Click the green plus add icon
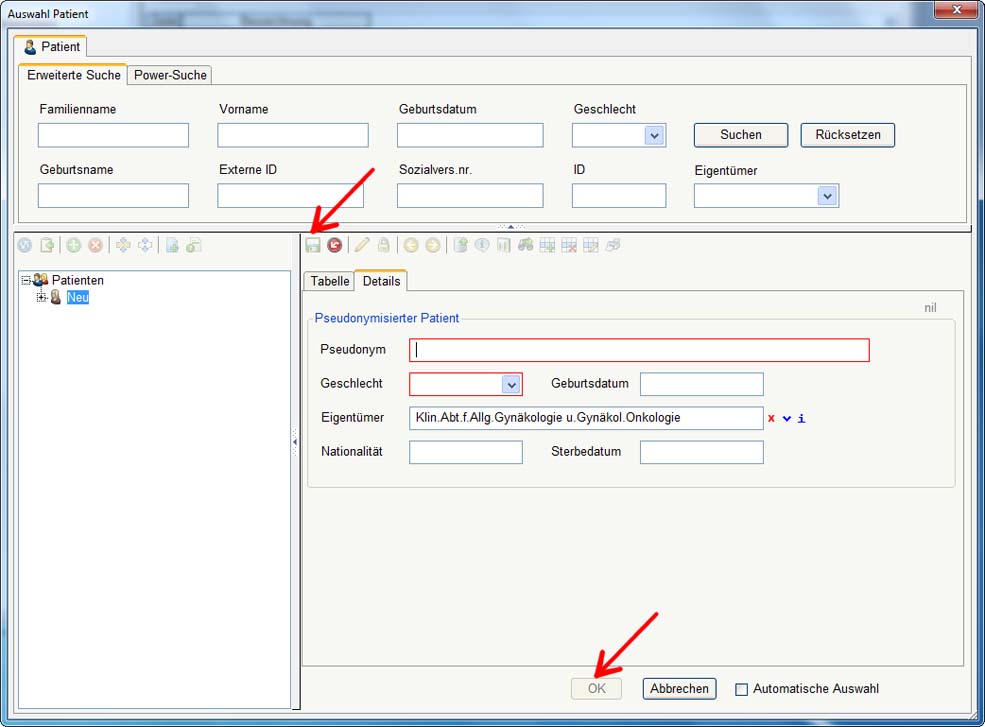This screenshot has height=727, width=985. click(73, 245)
